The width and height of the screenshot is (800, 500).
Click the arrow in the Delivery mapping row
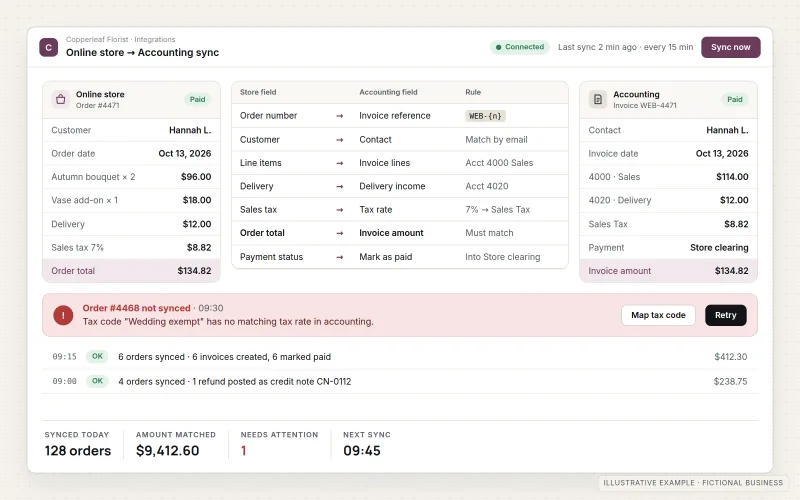pyautogui.click(x=340, y=187)
